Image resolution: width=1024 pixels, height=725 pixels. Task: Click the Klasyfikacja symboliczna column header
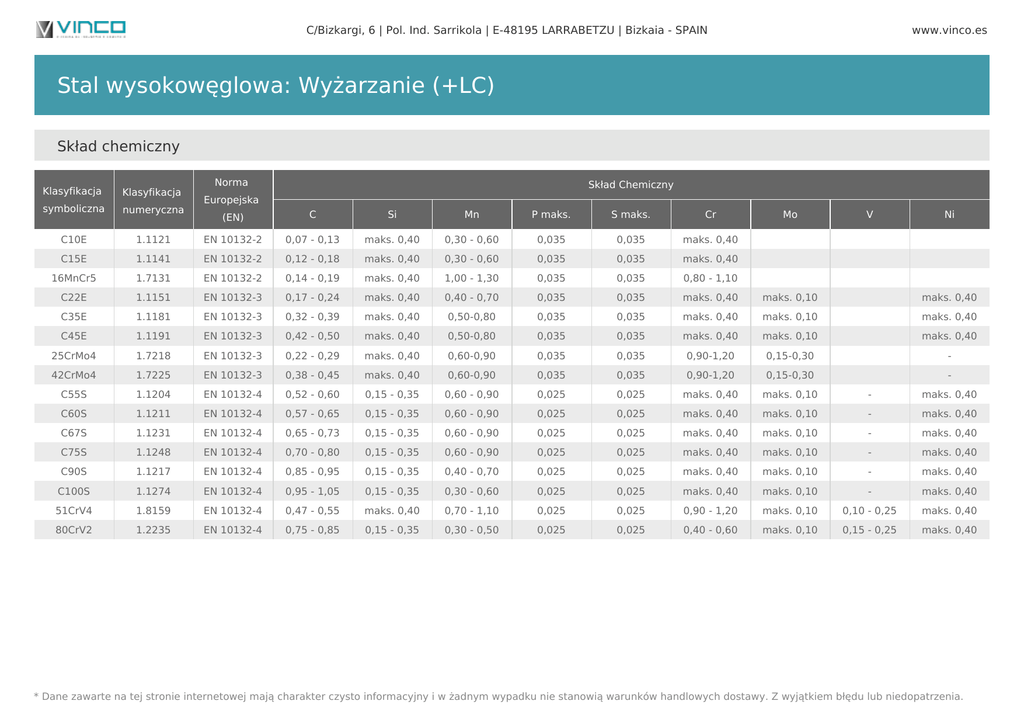click(x=73, y=200)
